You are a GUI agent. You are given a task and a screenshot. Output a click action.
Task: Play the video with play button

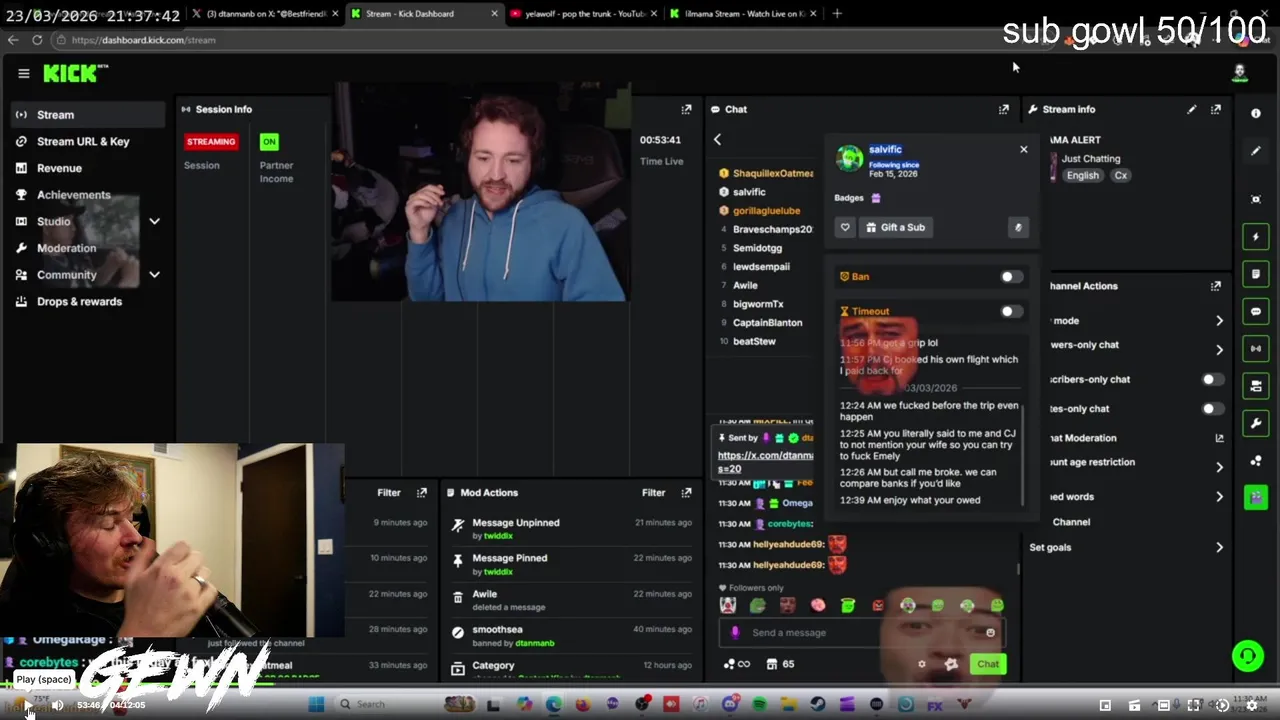[27, 705]
